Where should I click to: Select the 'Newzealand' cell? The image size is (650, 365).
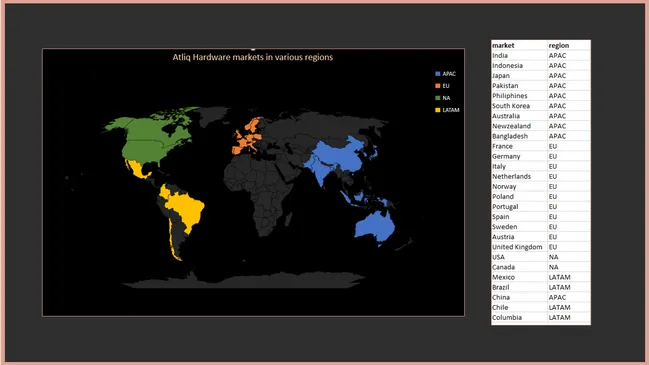[x=519, y=126]
